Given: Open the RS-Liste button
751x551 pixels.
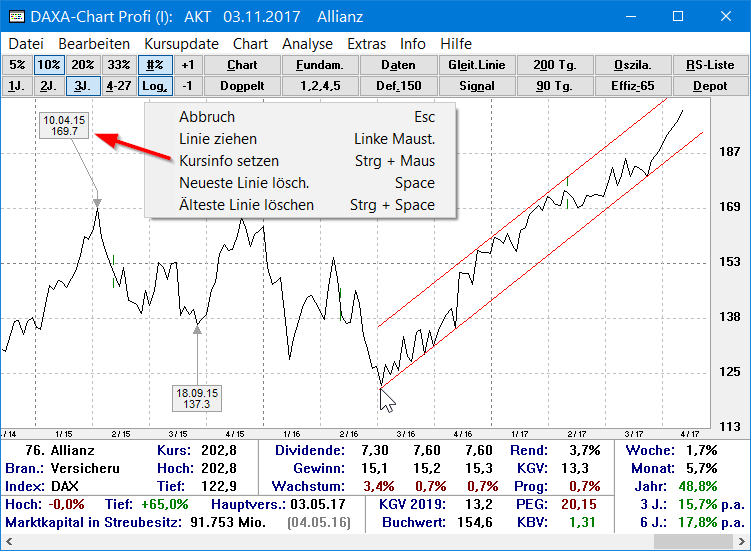Looking at the screenshot, I should [x=710, y=65].
